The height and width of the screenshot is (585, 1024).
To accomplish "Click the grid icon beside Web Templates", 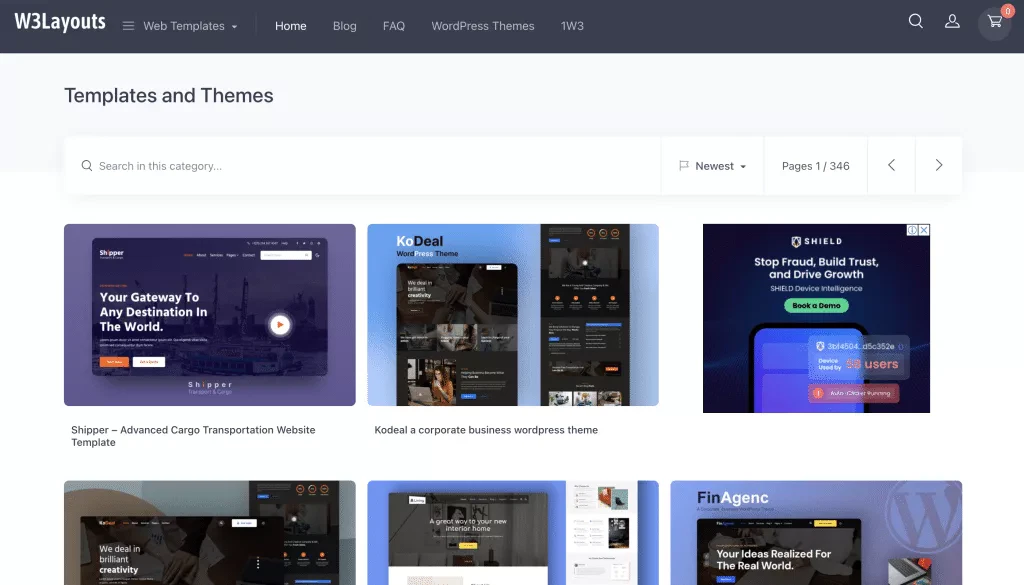I will click(127, 27).
